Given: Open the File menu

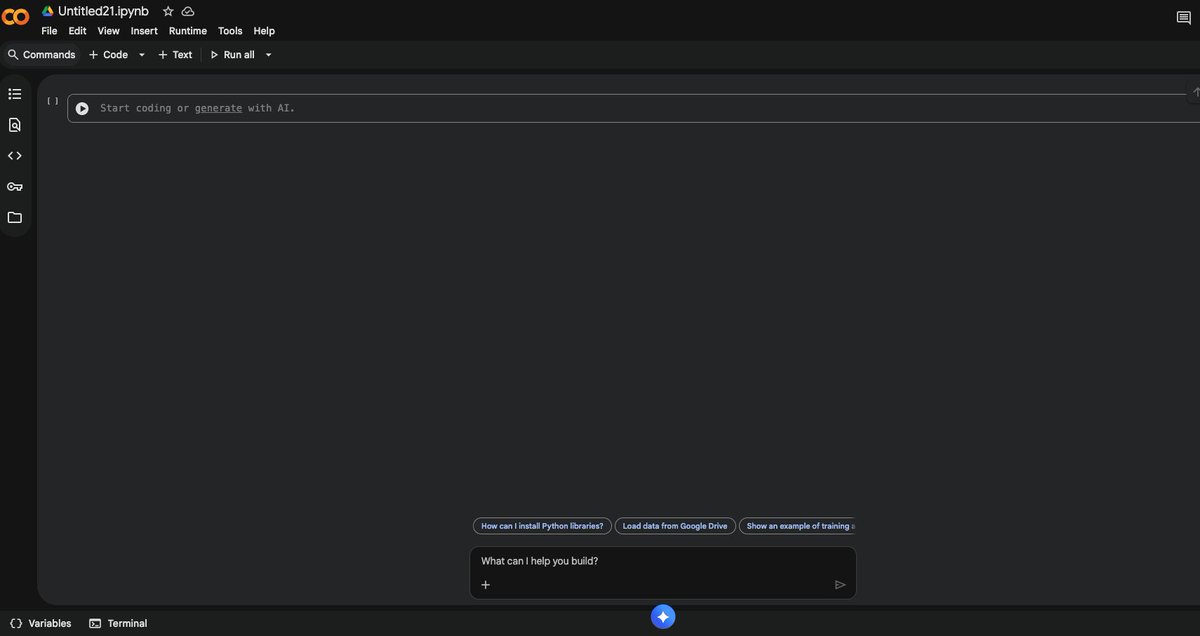Looking at the screenshot, I should [x=49, y=31].
